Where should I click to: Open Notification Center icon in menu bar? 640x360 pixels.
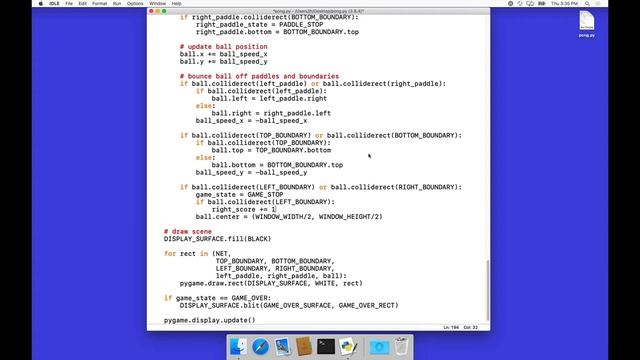(x=598, y=3)
